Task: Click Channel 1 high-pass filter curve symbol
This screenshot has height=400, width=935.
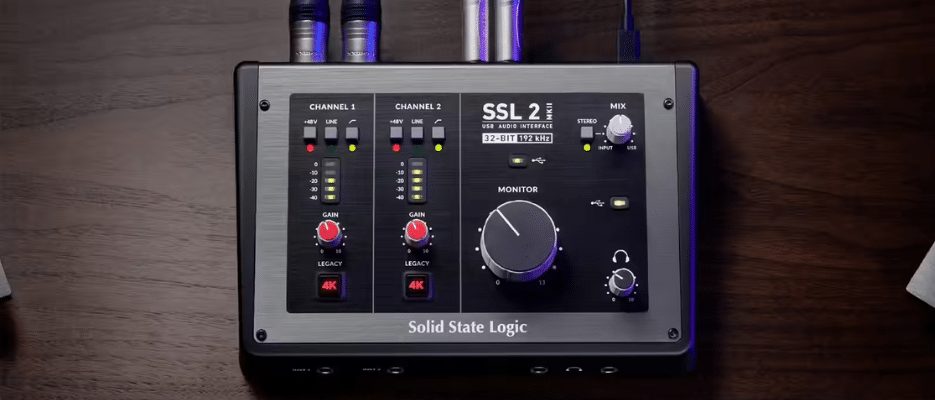Action: point(352,121)
